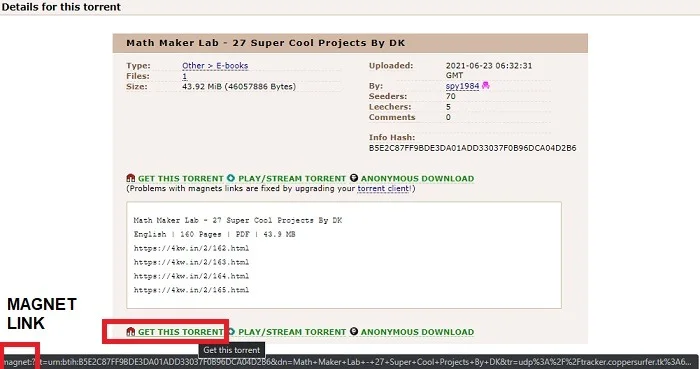
Task: Click the upper Play/Stream Torrent circle icon
Action: (231, 178)
